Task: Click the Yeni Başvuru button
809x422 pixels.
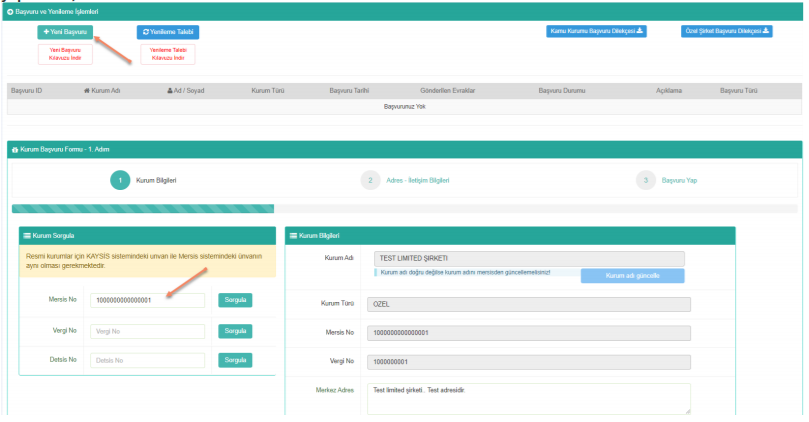Action: click(x=64, y=32)
